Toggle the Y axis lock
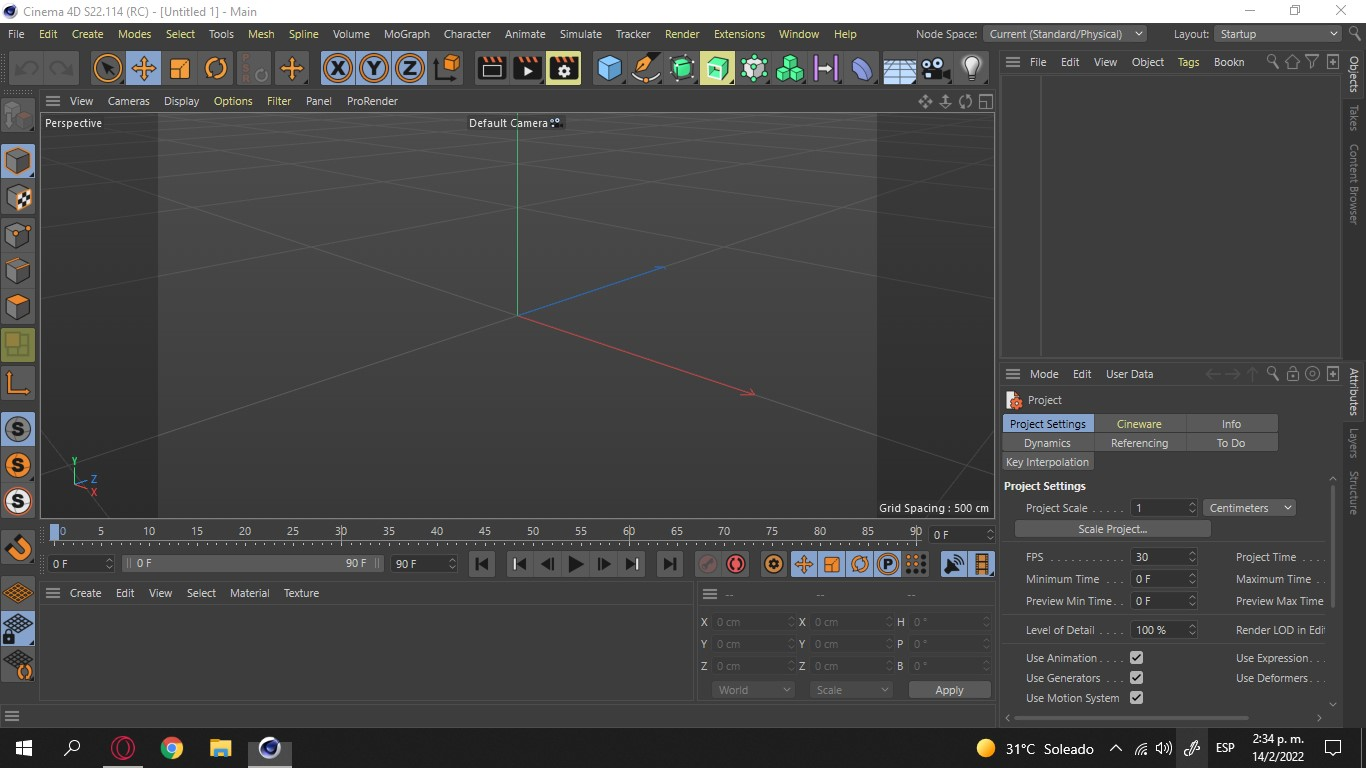Viewport: 1366px width, 768px height. click(374, 68)
